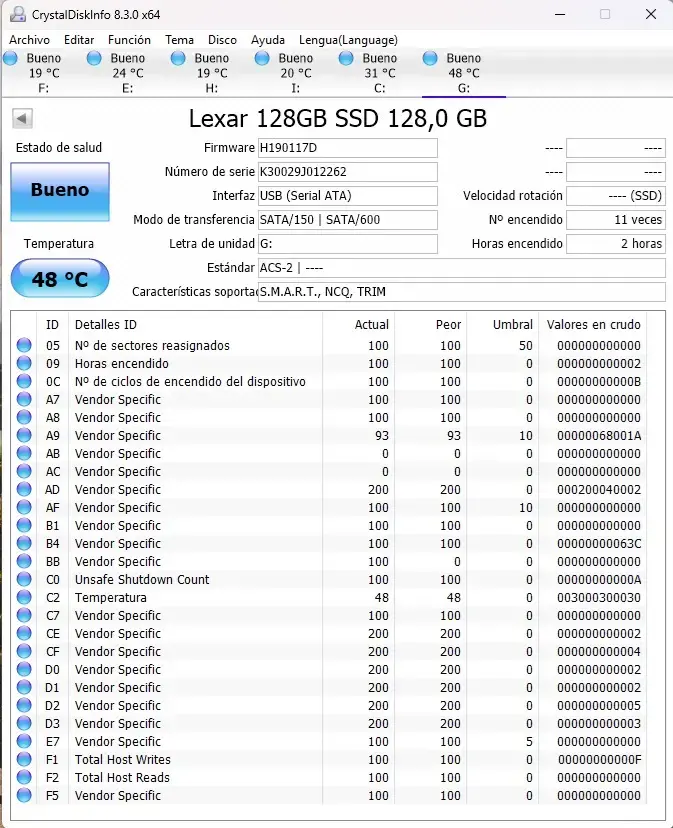Click the blue orb of Unsafe Shutdown Count

click(x=24, y=579)
